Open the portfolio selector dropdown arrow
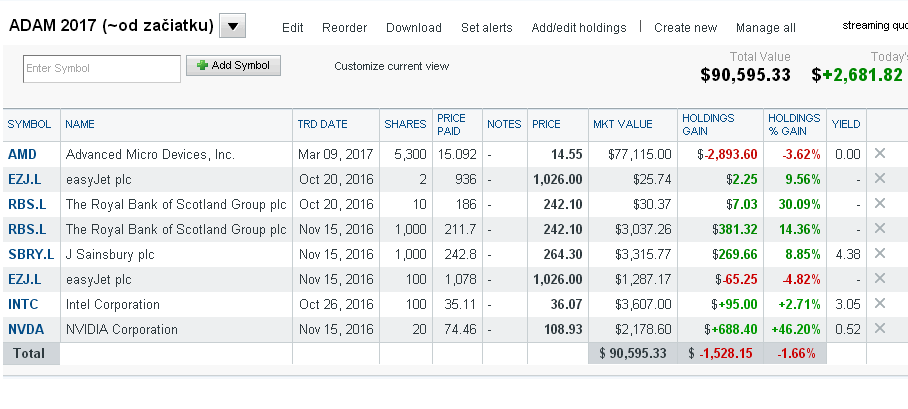The width and height of the screenshot is (908, 409). [x=232, y=26]
